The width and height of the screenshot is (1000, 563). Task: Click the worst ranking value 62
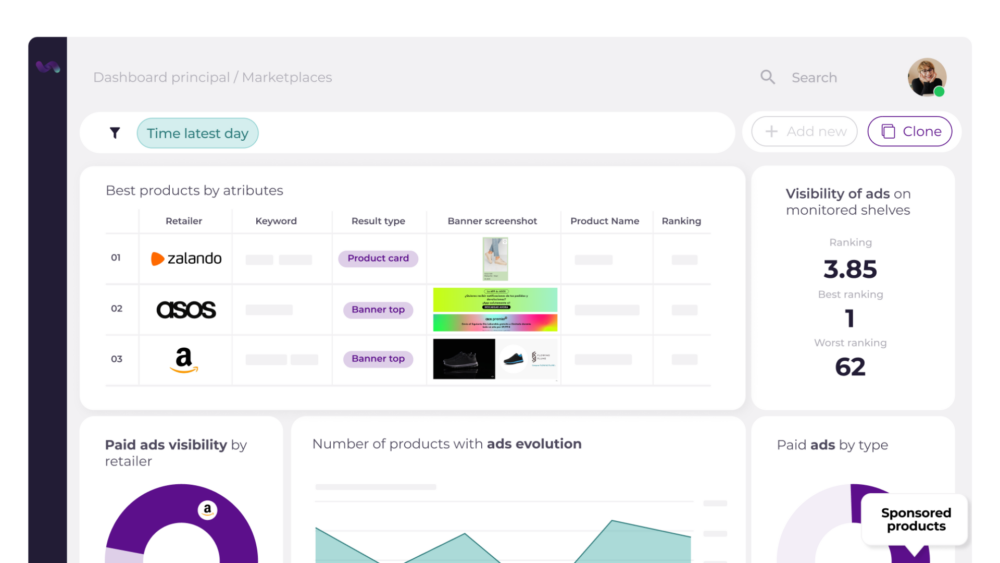point(850,367)
